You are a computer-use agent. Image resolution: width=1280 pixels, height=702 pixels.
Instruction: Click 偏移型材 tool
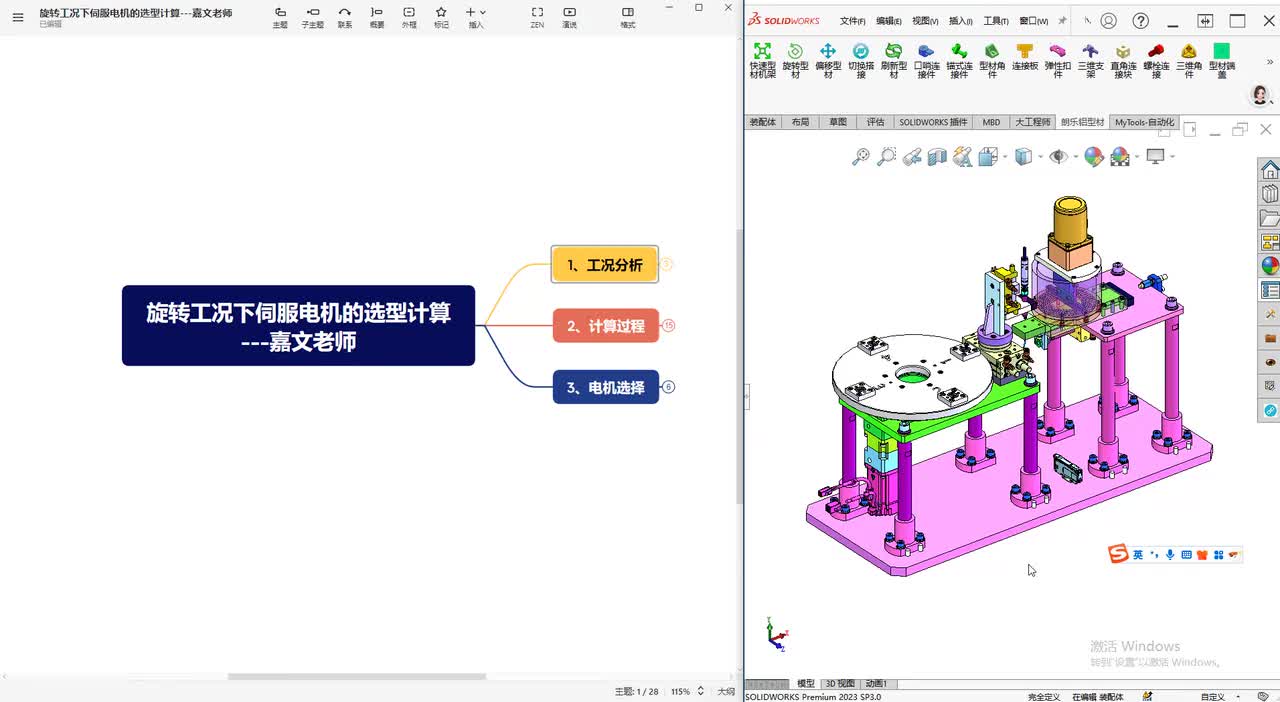pos(828,60)
